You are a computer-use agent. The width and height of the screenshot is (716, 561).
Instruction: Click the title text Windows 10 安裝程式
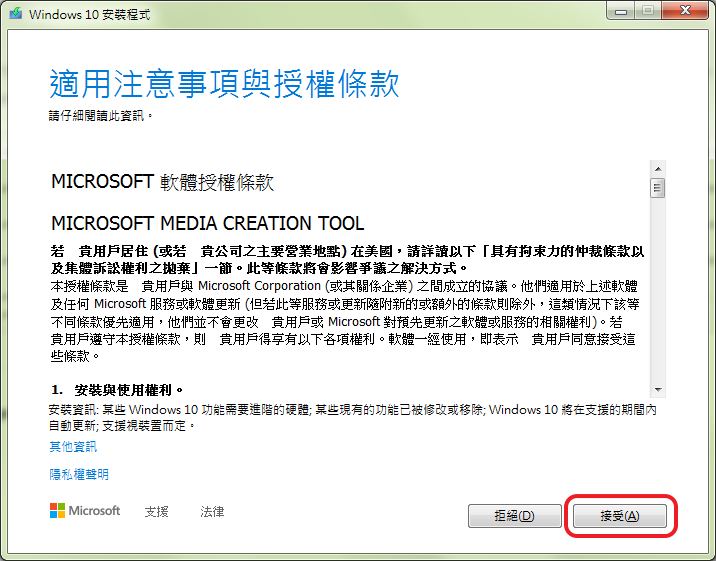[x=90, y=15]
